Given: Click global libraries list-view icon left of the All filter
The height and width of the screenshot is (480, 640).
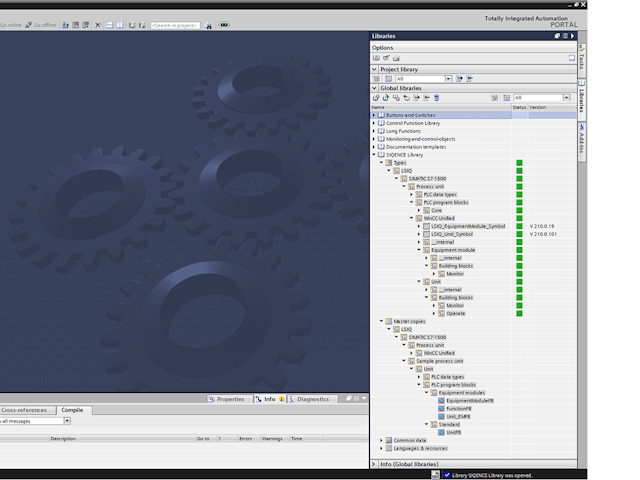Looking at the screenshot, I should point(507,98).
